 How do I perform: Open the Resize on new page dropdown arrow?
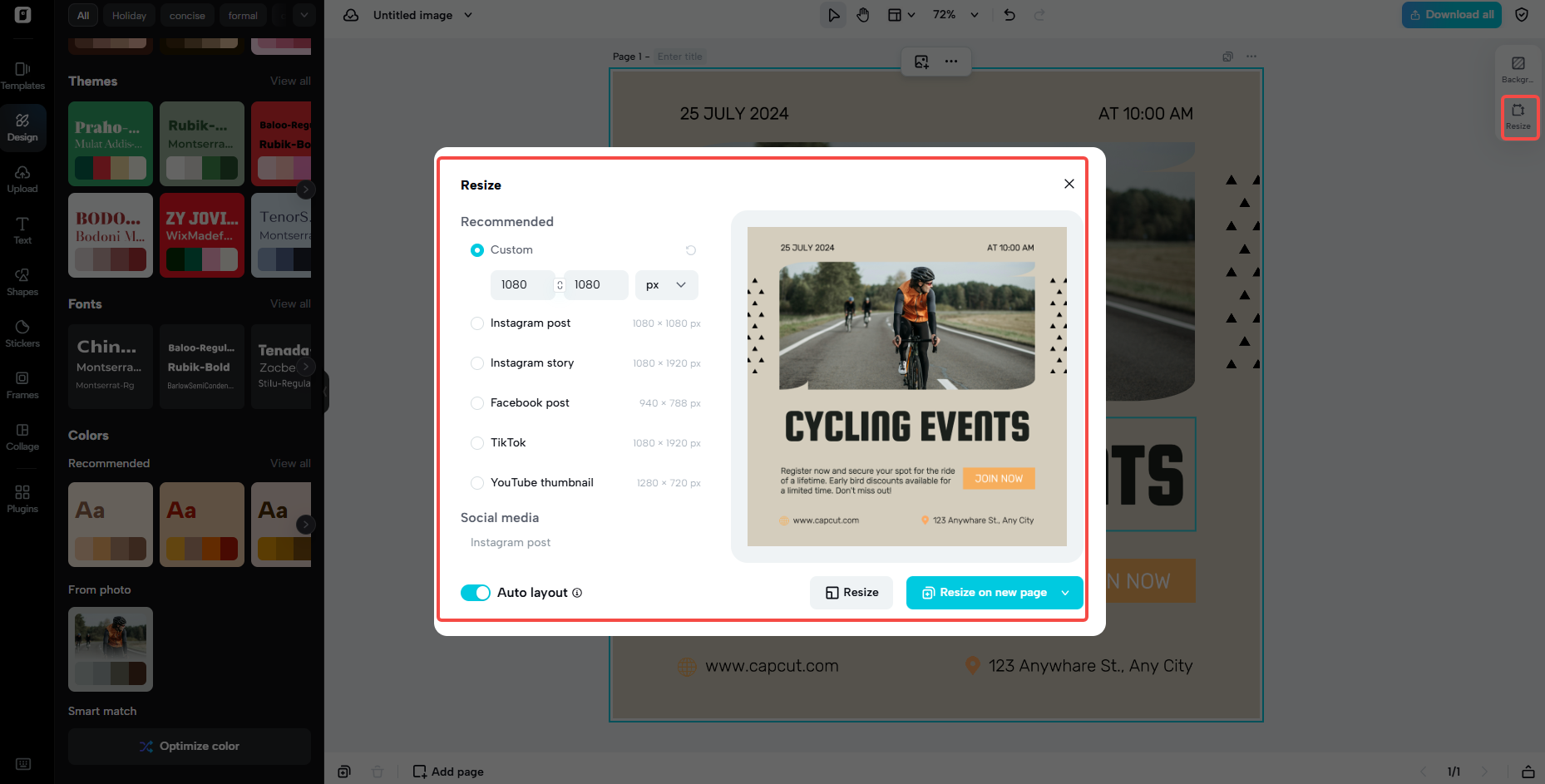coord(1065,593)
